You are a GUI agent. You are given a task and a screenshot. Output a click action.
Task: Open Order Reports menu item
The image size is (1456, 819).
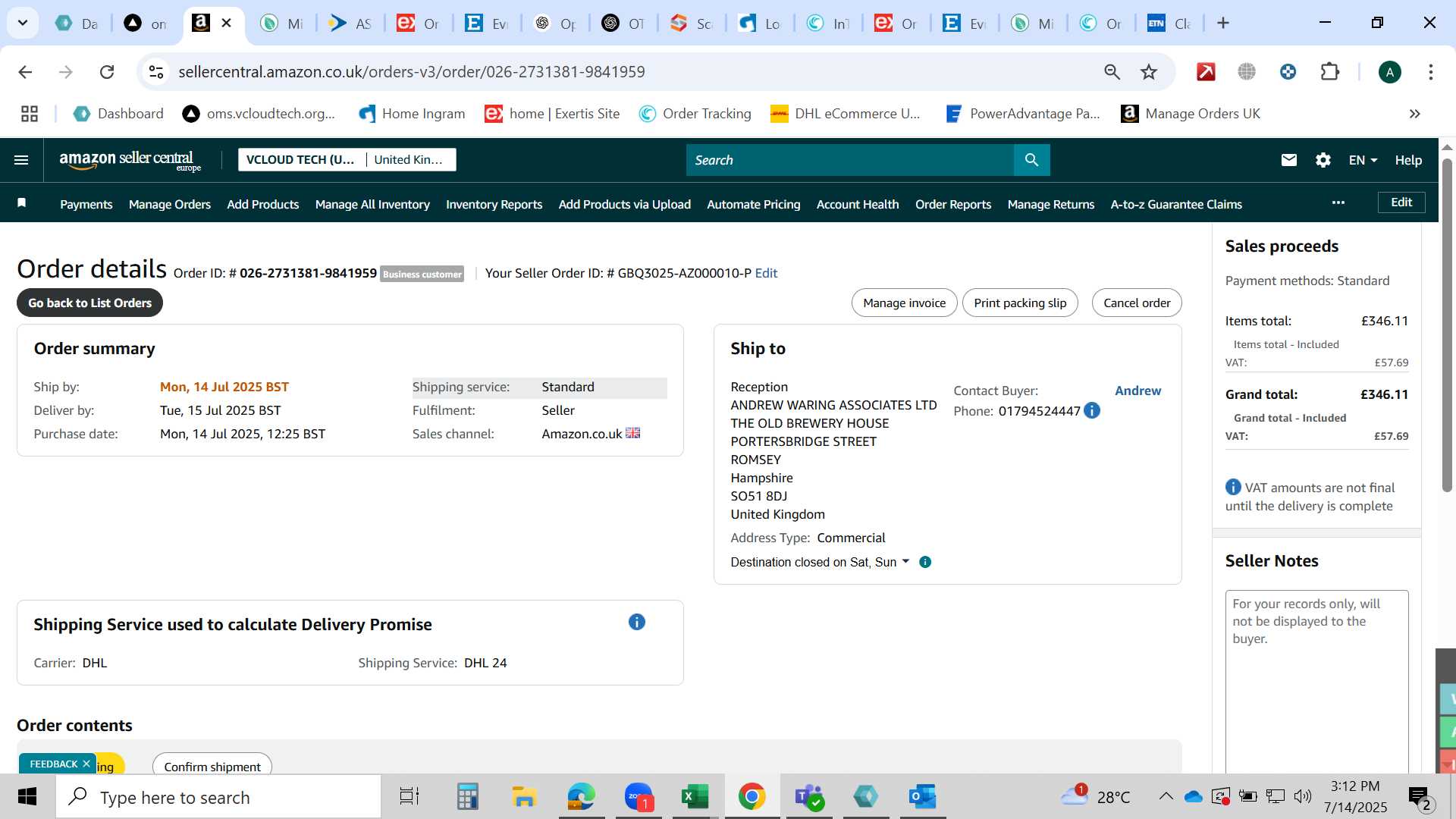point(952,204)
